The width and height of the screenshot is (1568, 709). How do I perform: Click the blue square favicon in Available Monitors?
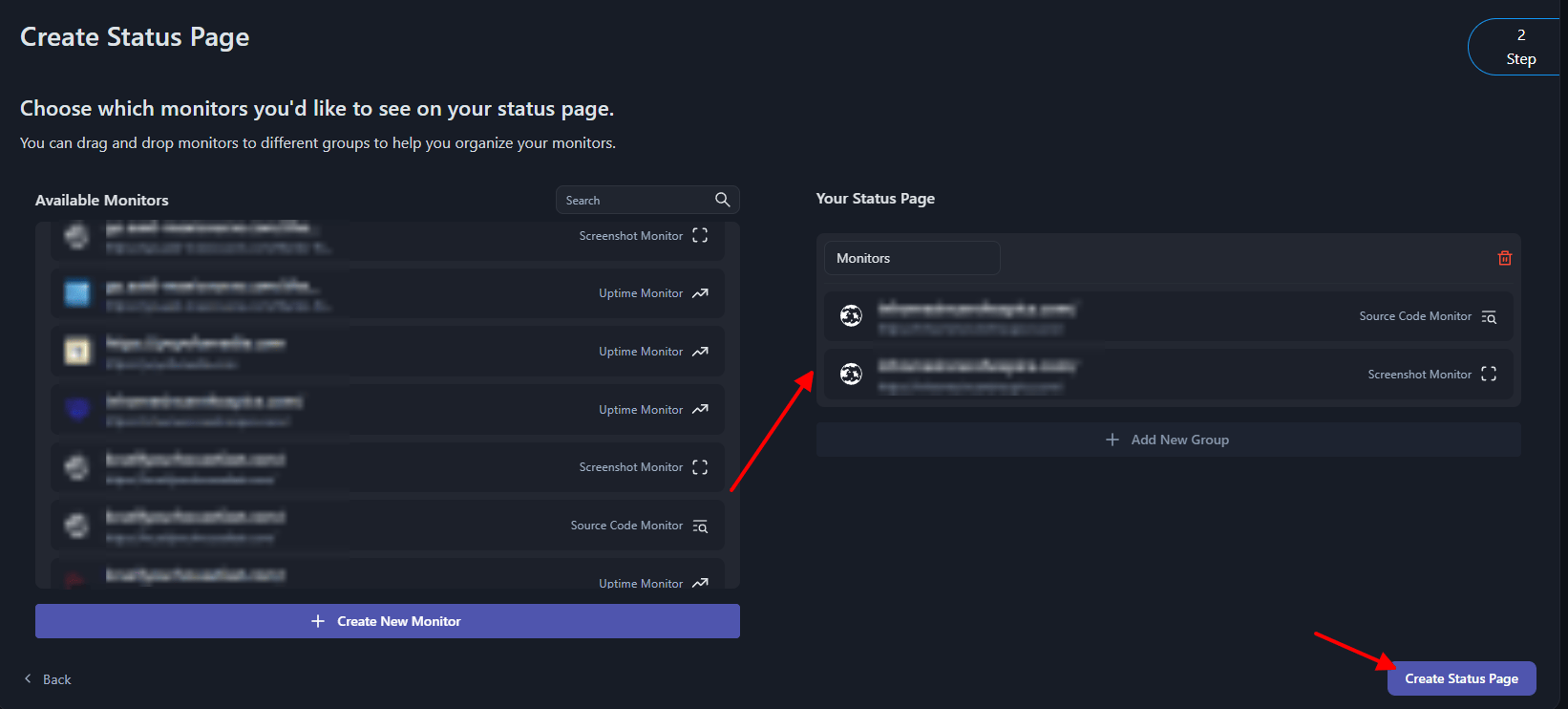pyautogui.click(x=77, y=292)
